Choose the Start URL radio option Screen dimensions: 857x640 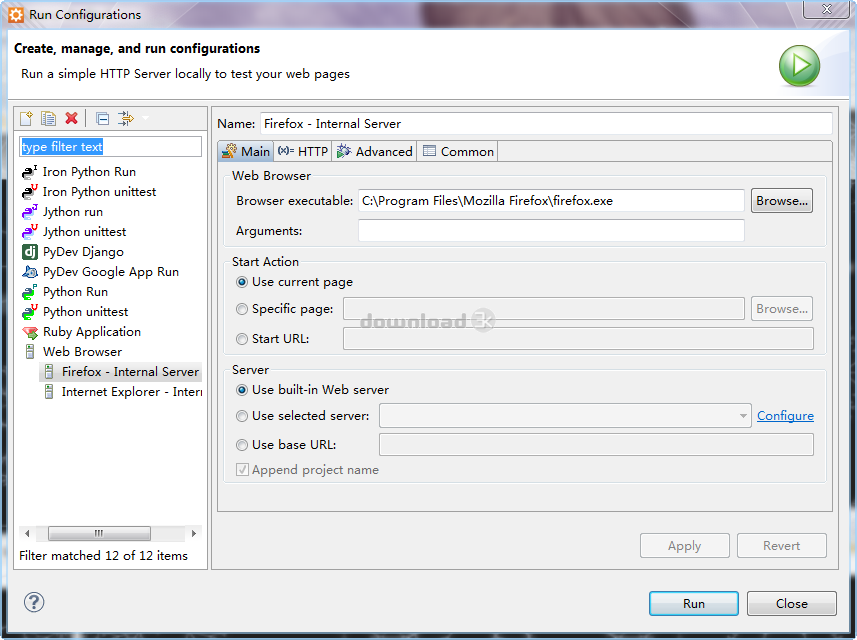tap(242, 339)
